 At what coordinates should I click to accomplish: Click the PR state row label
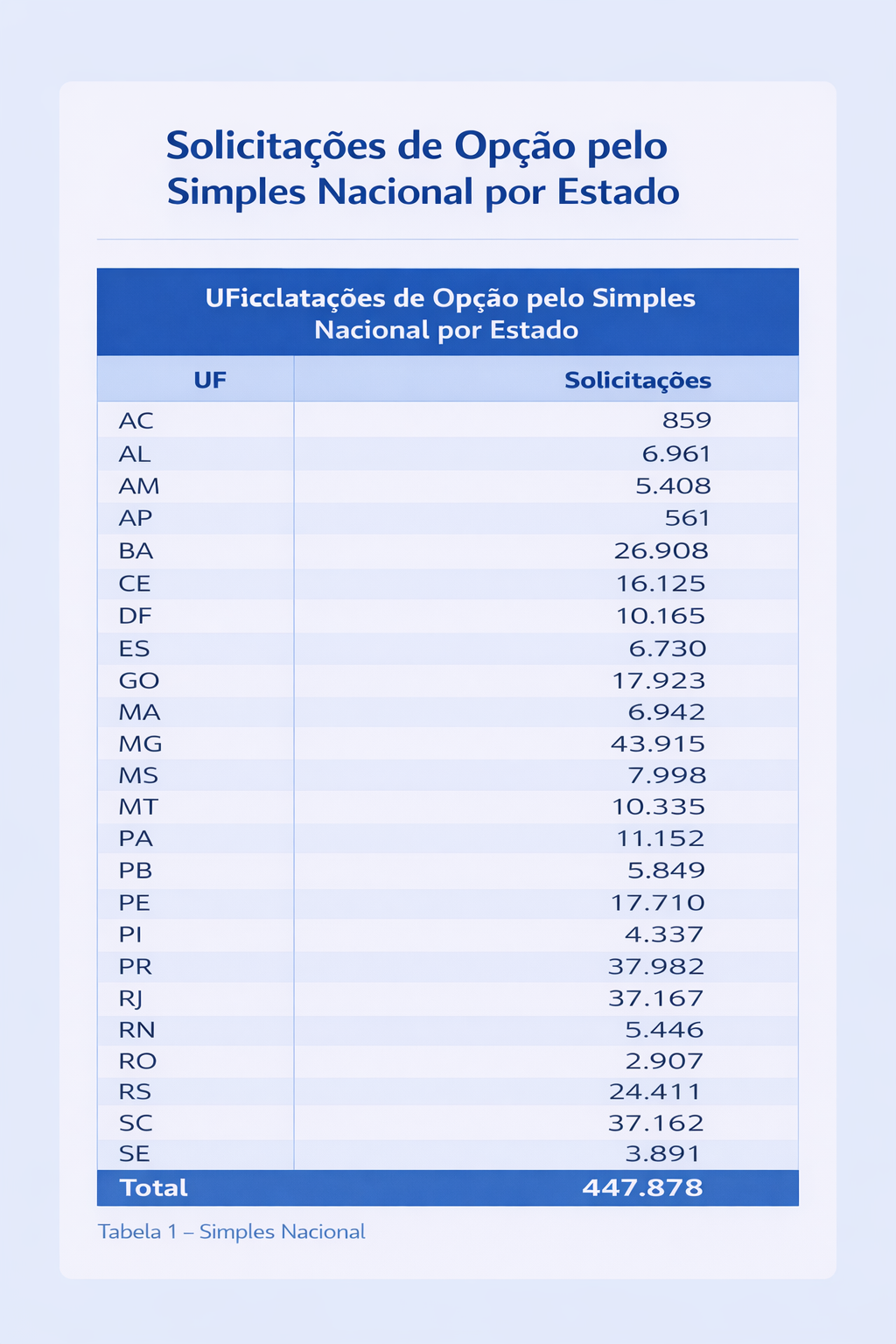136,967
